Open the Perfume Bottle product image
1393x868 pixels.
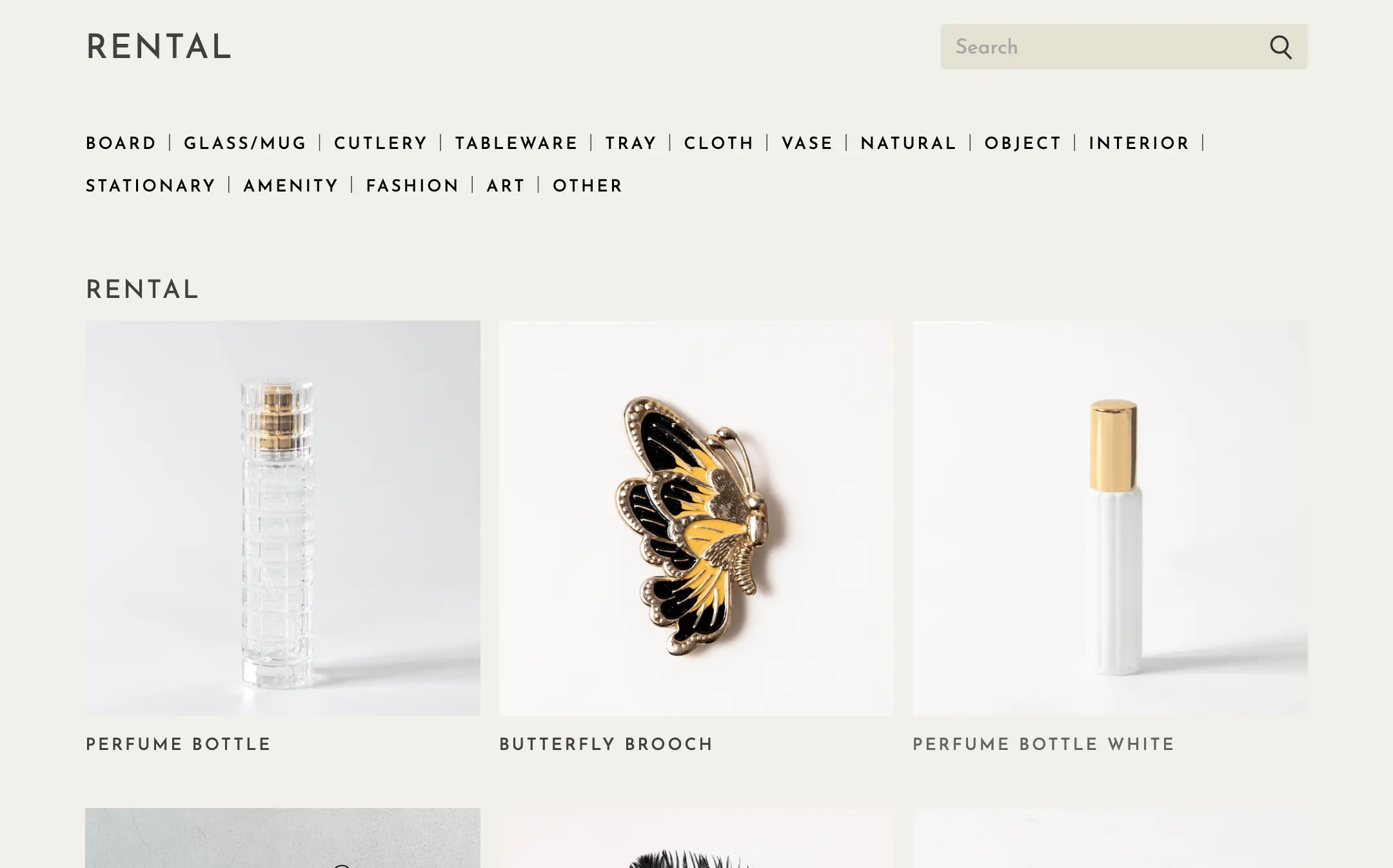point(282,518)
